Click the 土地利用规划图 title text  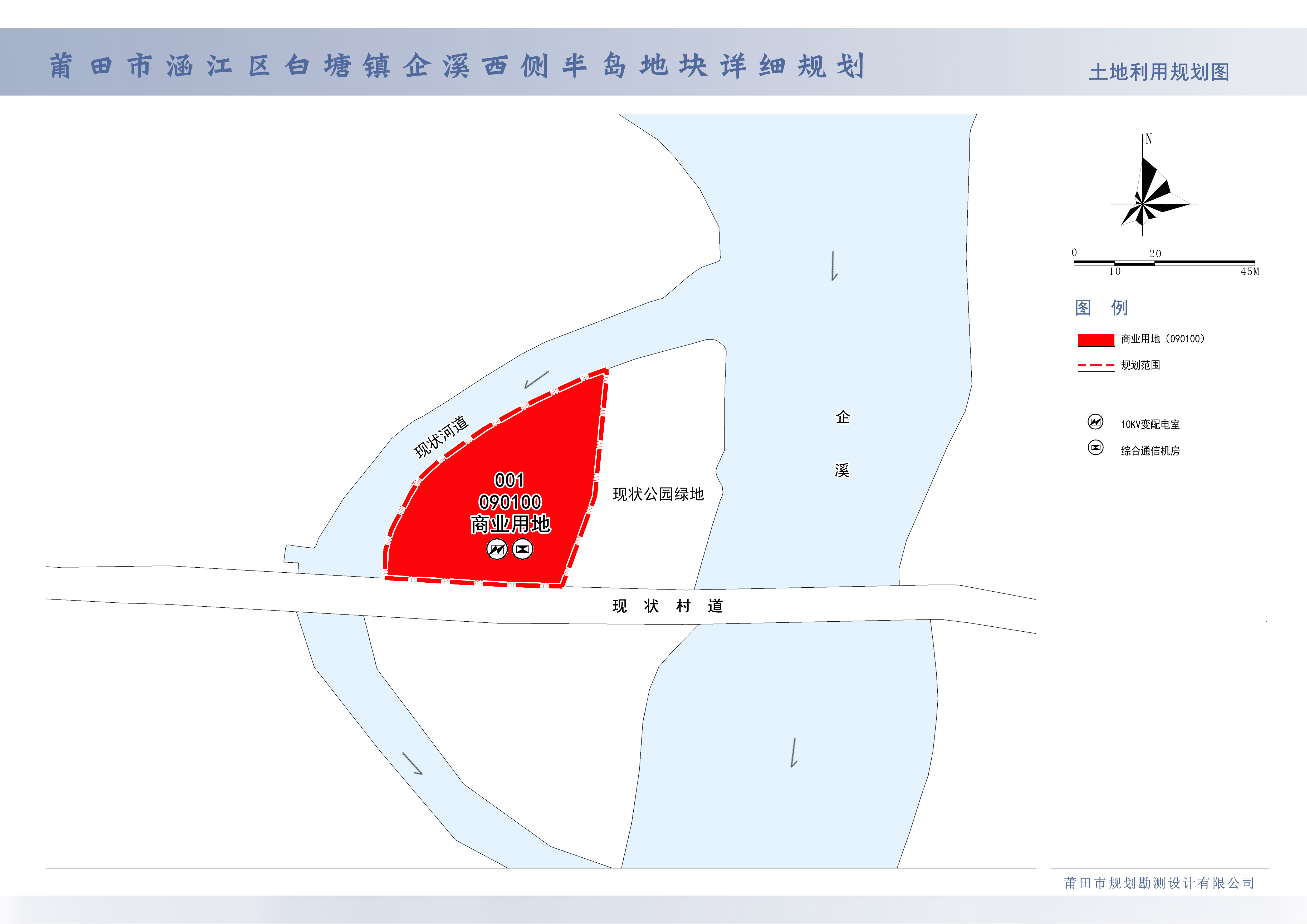1159,72
